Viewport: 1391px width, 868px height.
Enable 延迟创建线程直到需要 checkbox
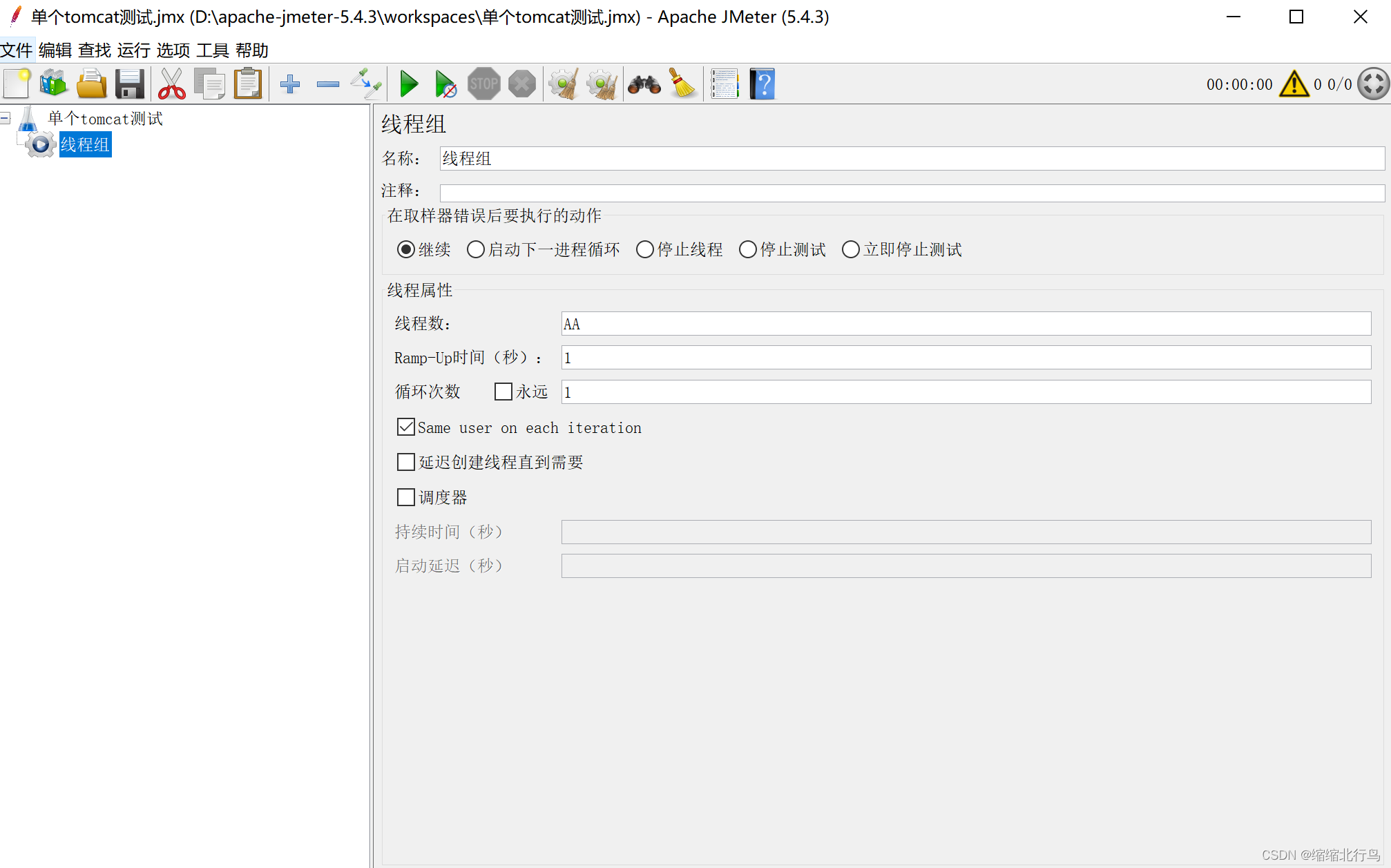point(406,461)
